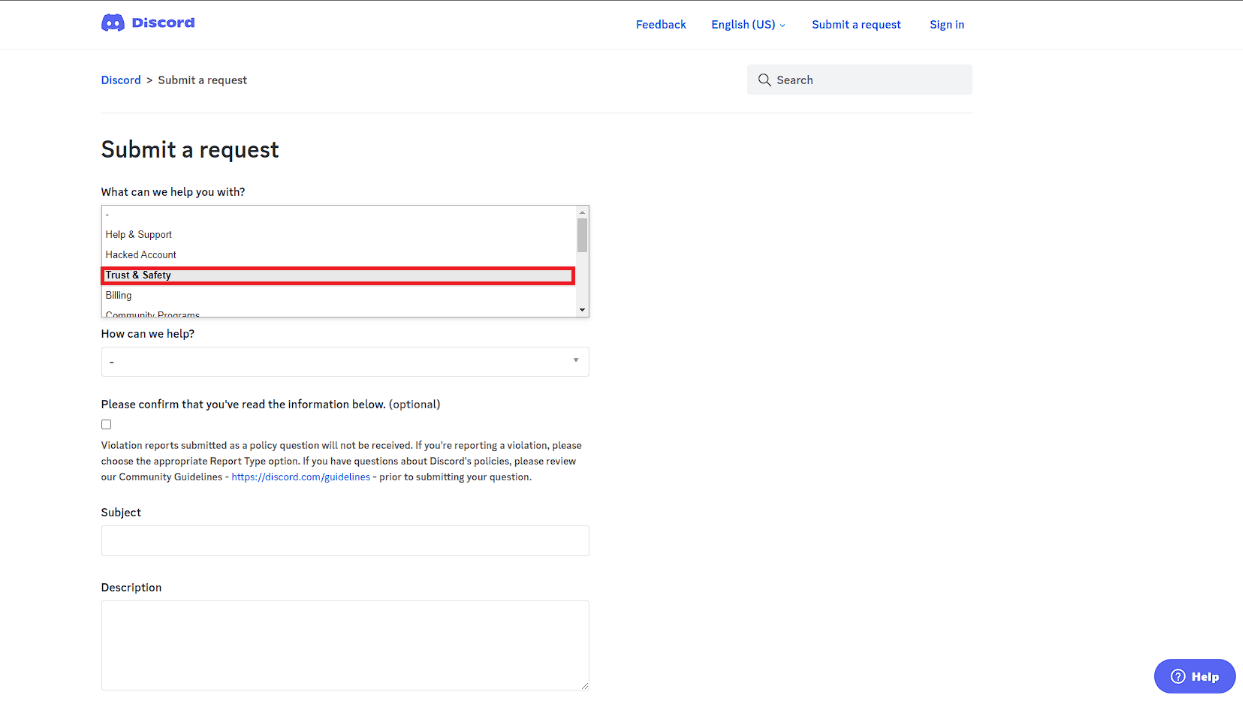Image resolution: width=1243 pixels, height=703 pixels.
Task: Open the English (US) language dropdown
Action: point(748,25)
